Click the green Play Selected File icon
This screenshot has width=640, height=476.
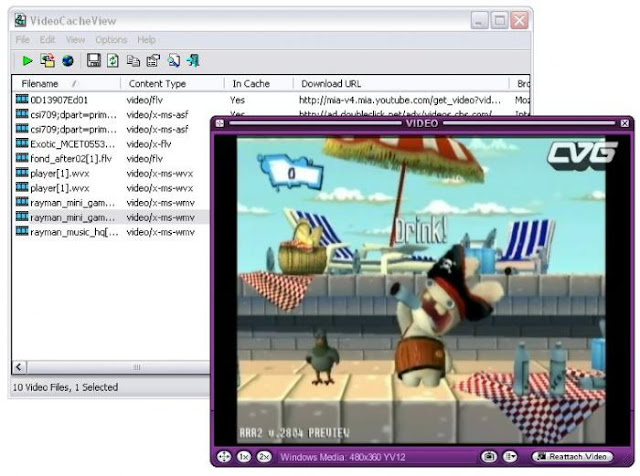(27, 61)
